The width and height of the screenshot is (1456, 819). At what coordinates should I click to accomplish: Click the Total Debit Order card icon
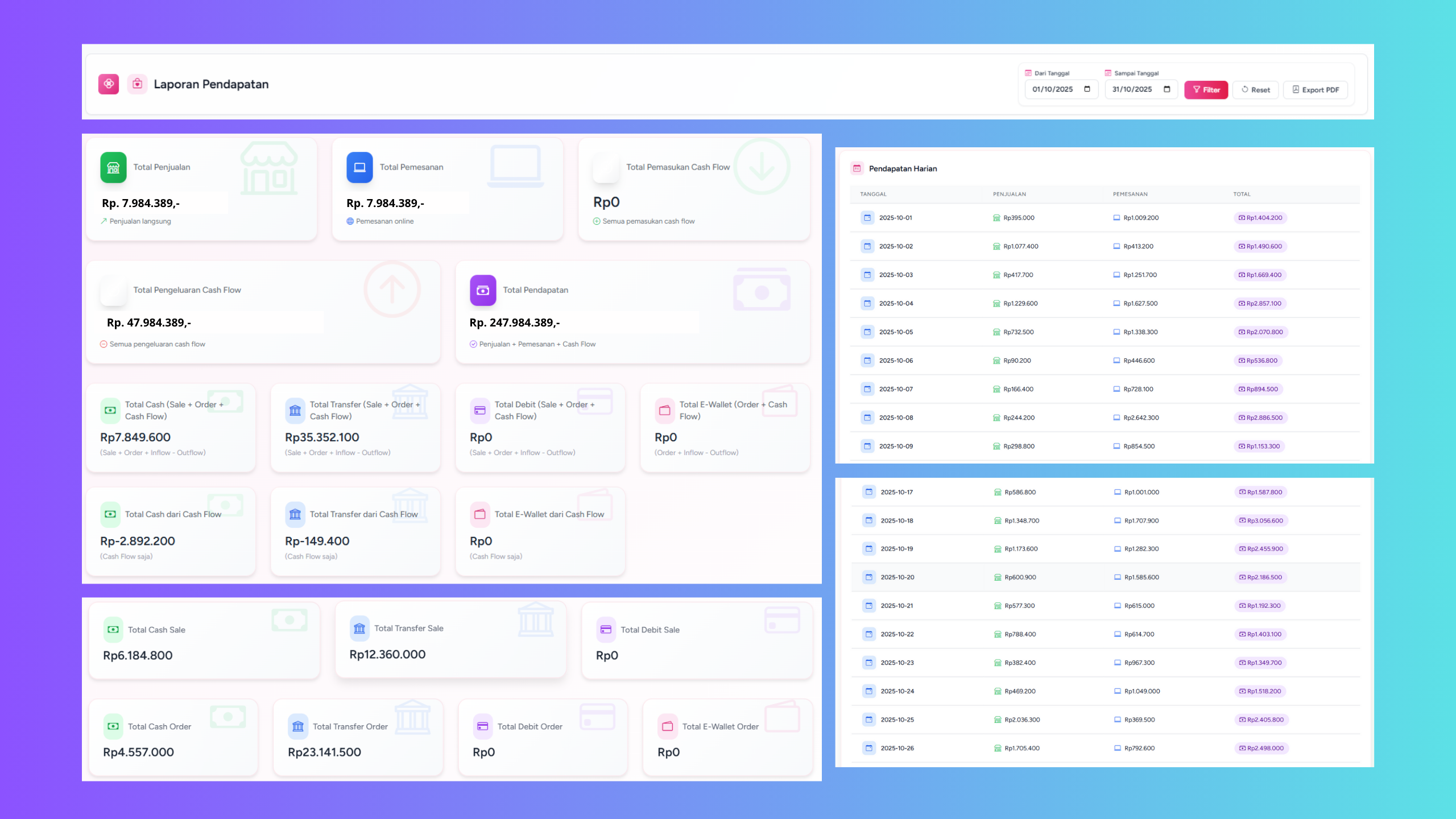click(x=482, y=726)
